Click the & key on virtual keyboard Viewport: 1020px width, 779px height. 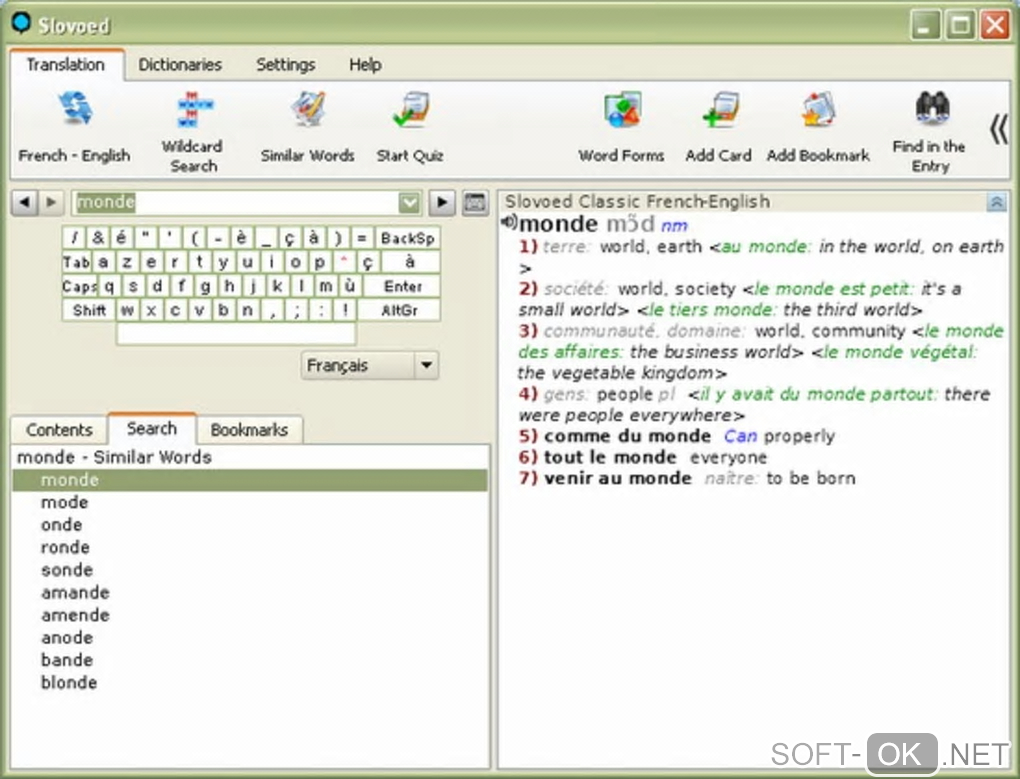[98, 239]
